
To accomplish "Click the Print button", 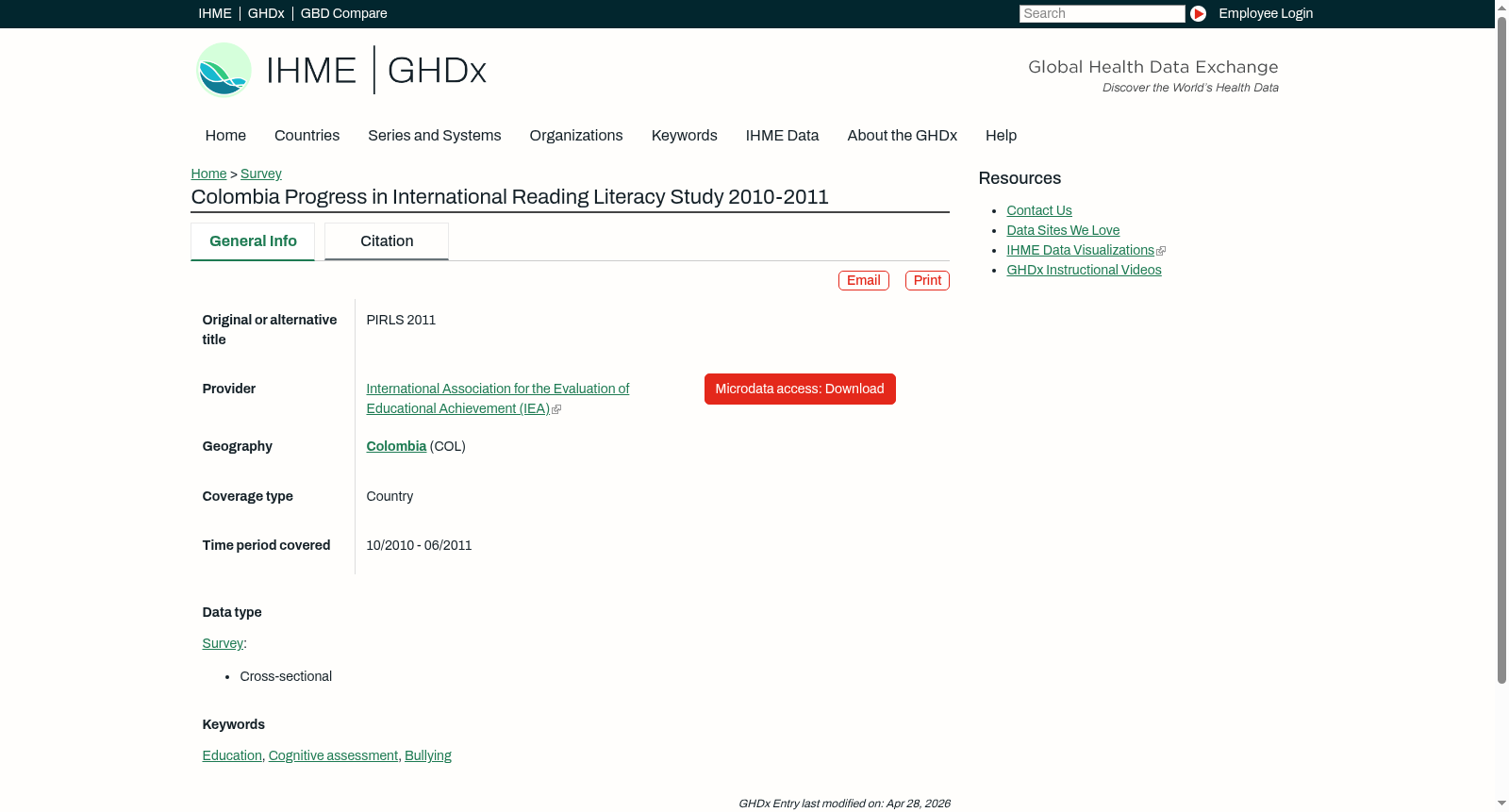I will (x=927, y=280).
